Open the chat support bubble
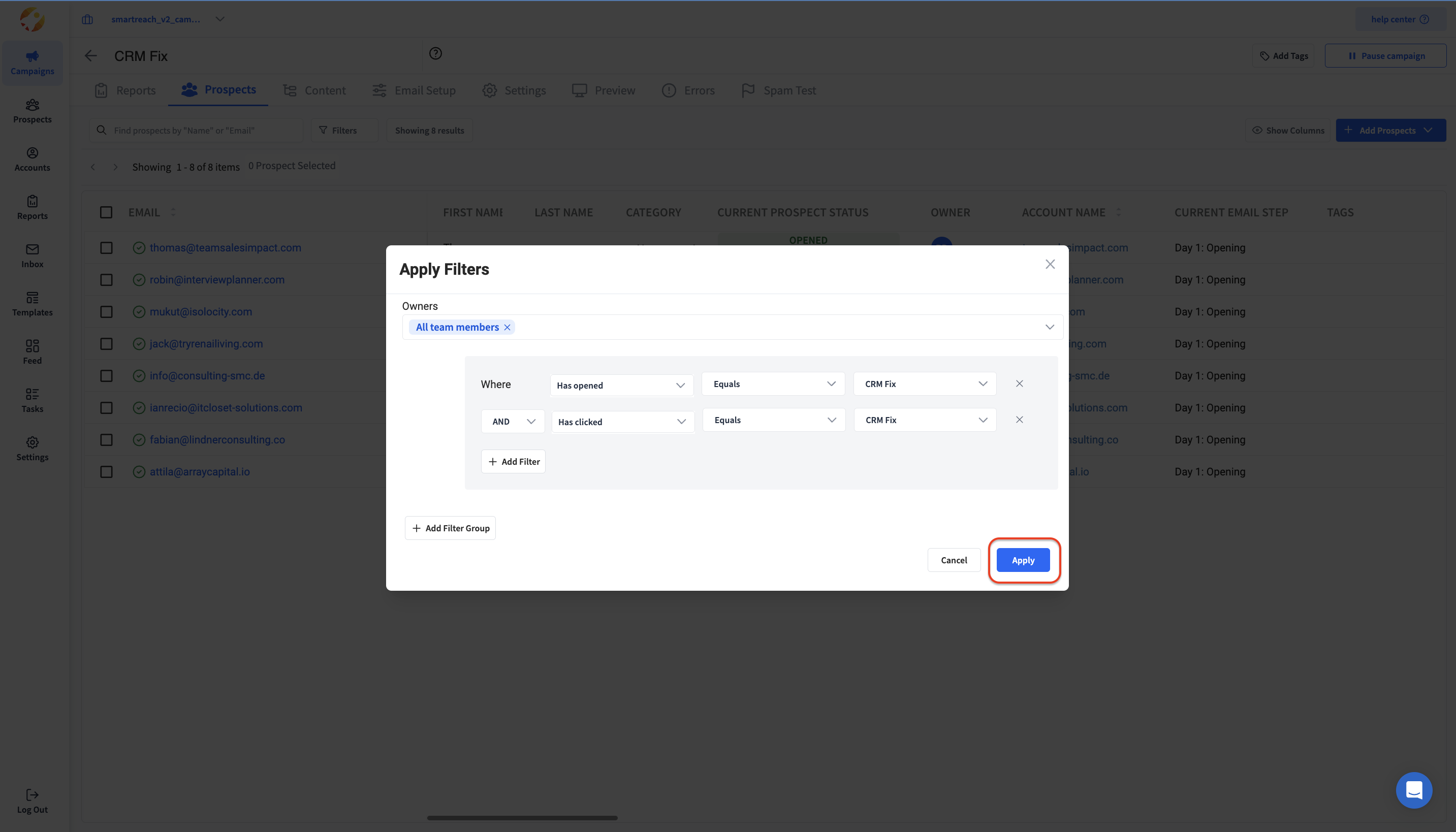1456x832 pixels. click(x=1413, y=790)
